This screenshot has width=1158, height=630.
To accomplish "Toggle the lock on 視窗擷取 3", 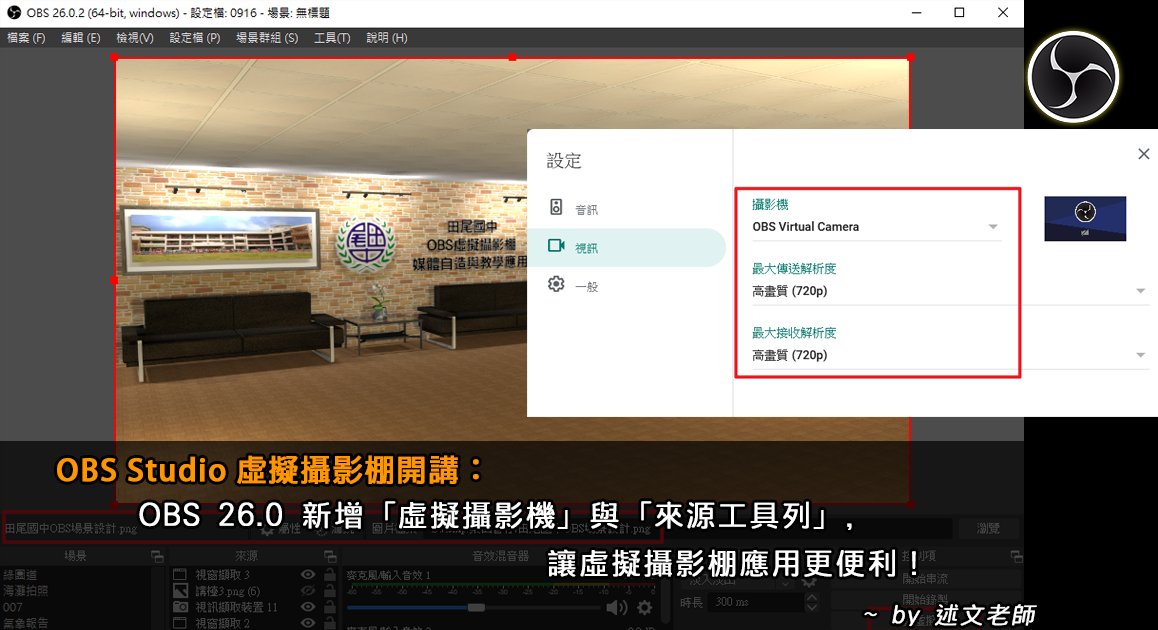I will coord(329,575).
